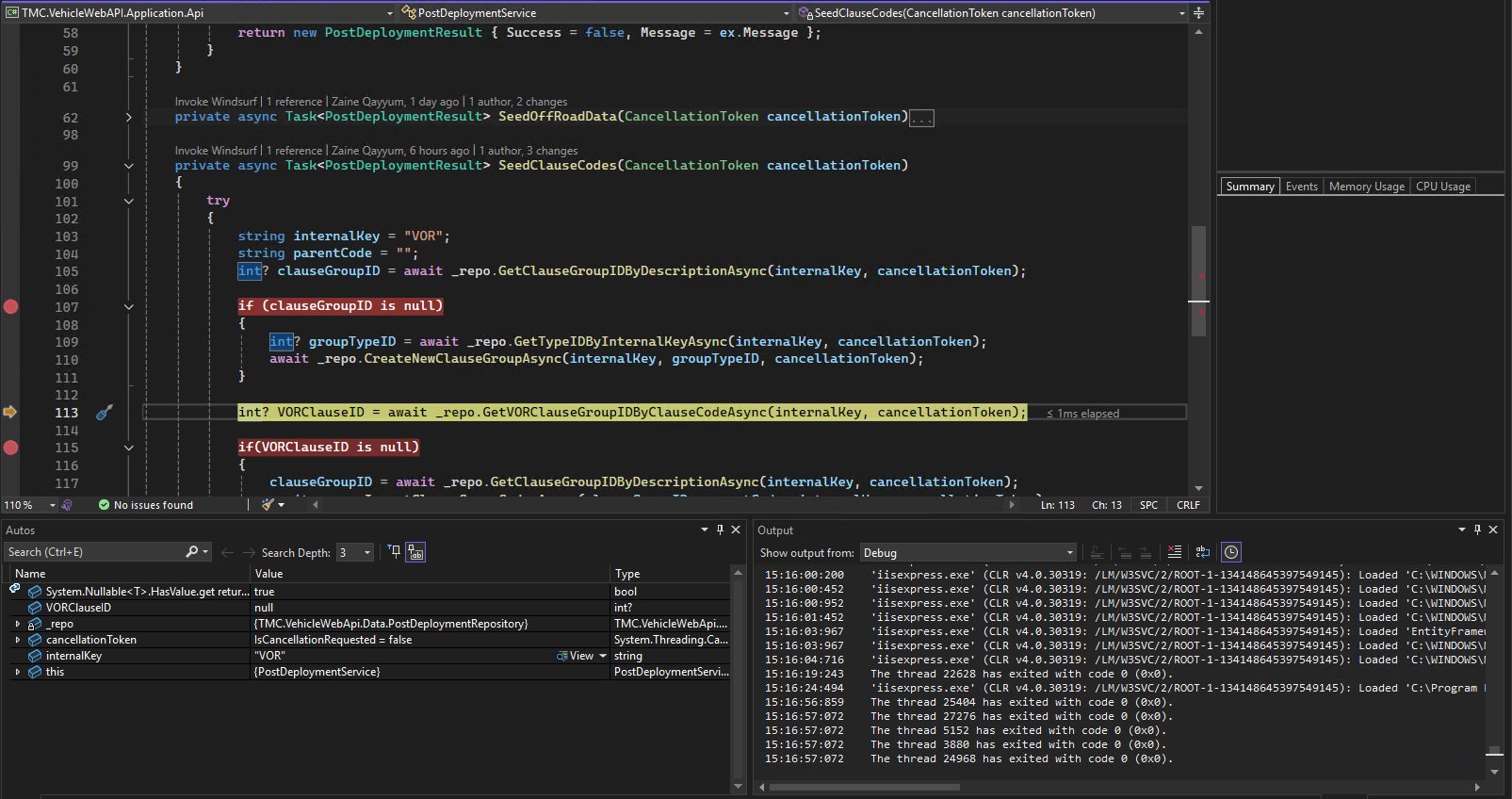Image resolution: width=1512 pixels, height=799 pixels.
Task: Expand the collapsed SeedOffRoadData method on line 62
Action: (129, 117)
